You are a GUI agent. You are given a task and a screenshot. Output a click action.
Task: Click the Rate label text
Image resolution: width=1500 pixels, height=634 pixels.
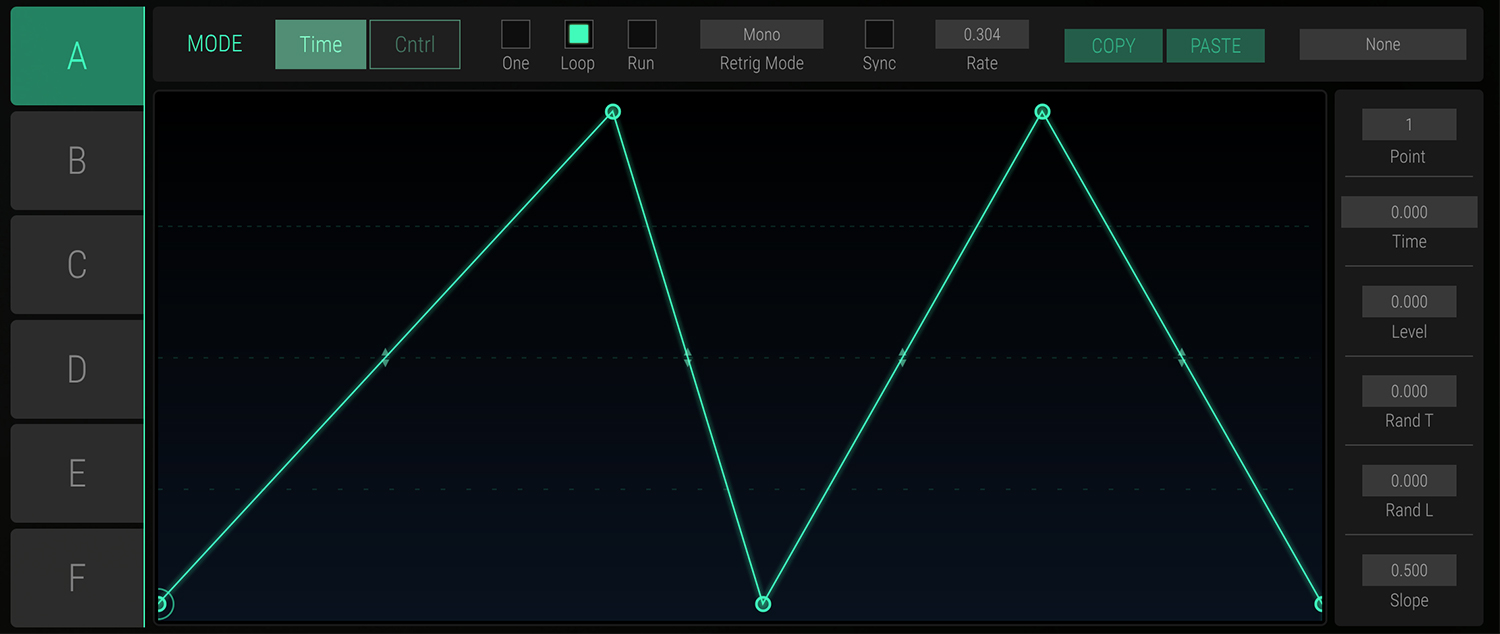point(982,63)
